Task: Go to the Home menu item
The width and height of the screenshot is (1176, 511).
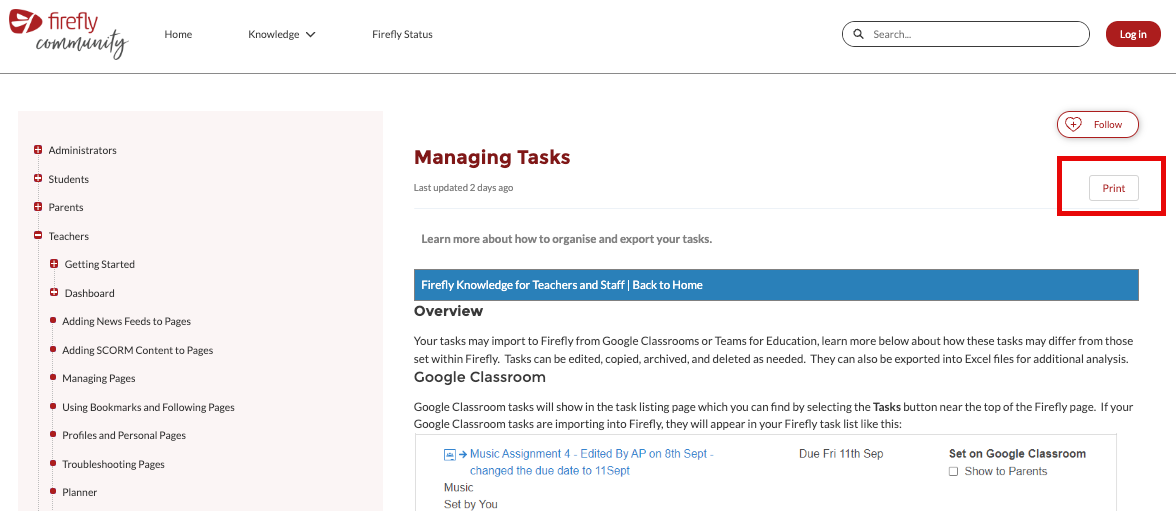Action: pyautogui.click(x=178, y=34)
